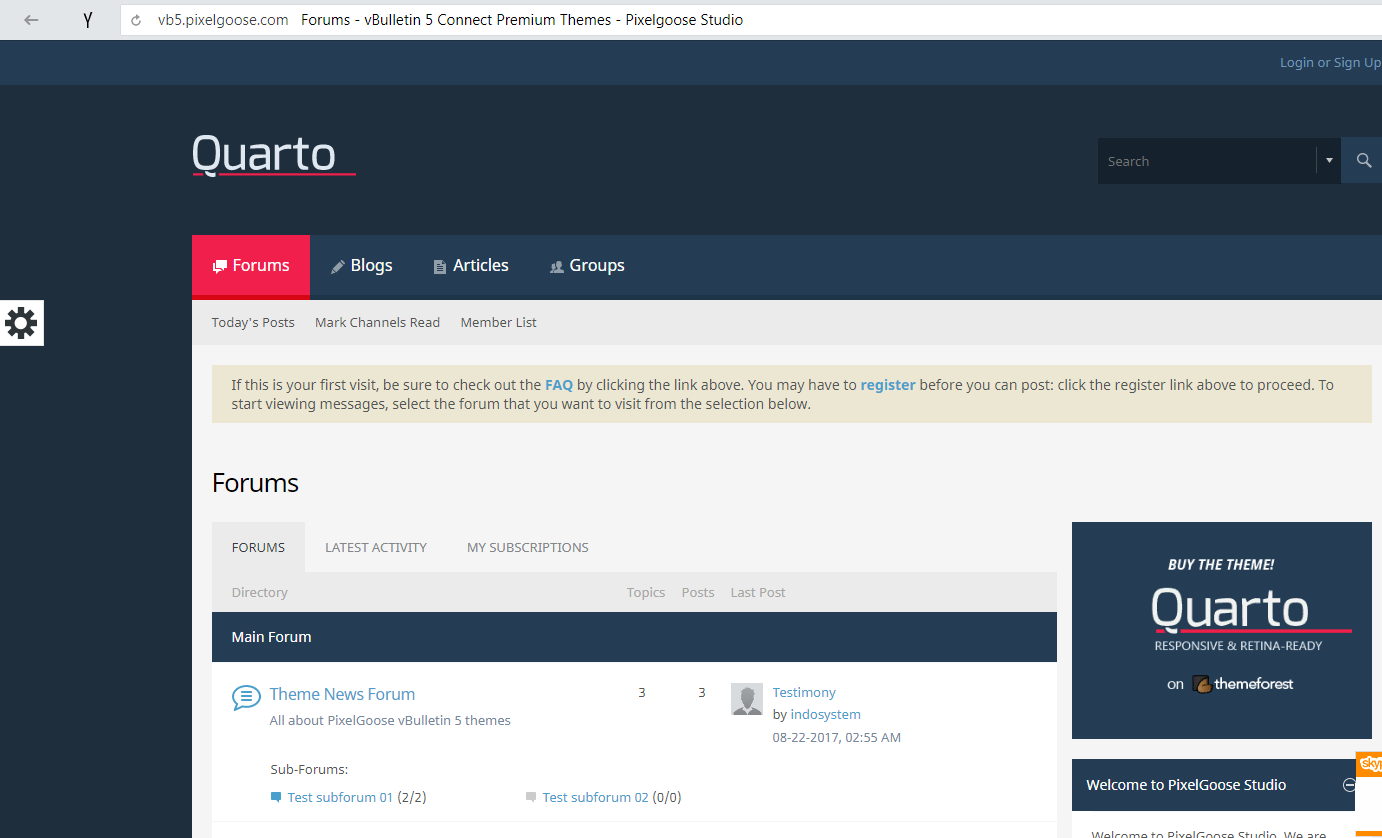
Task: Click the Directory column header
Action: tap(260, 592)
